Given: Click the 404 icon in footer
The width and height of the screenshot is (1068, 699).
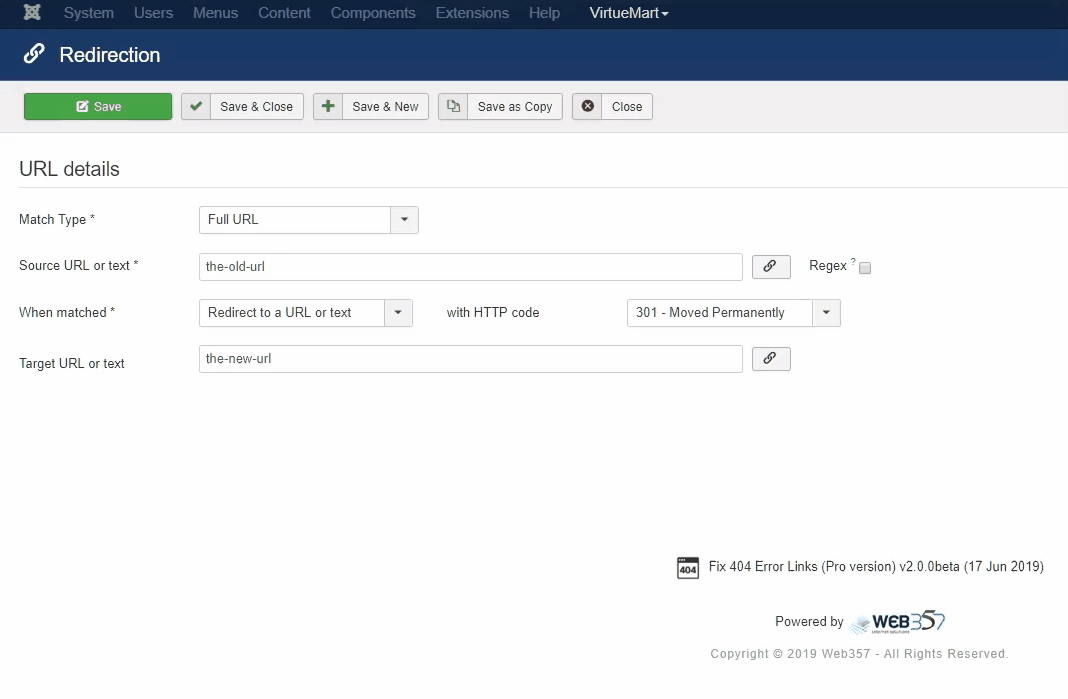Looking at the screenshot, I should (x=688, y=568).
